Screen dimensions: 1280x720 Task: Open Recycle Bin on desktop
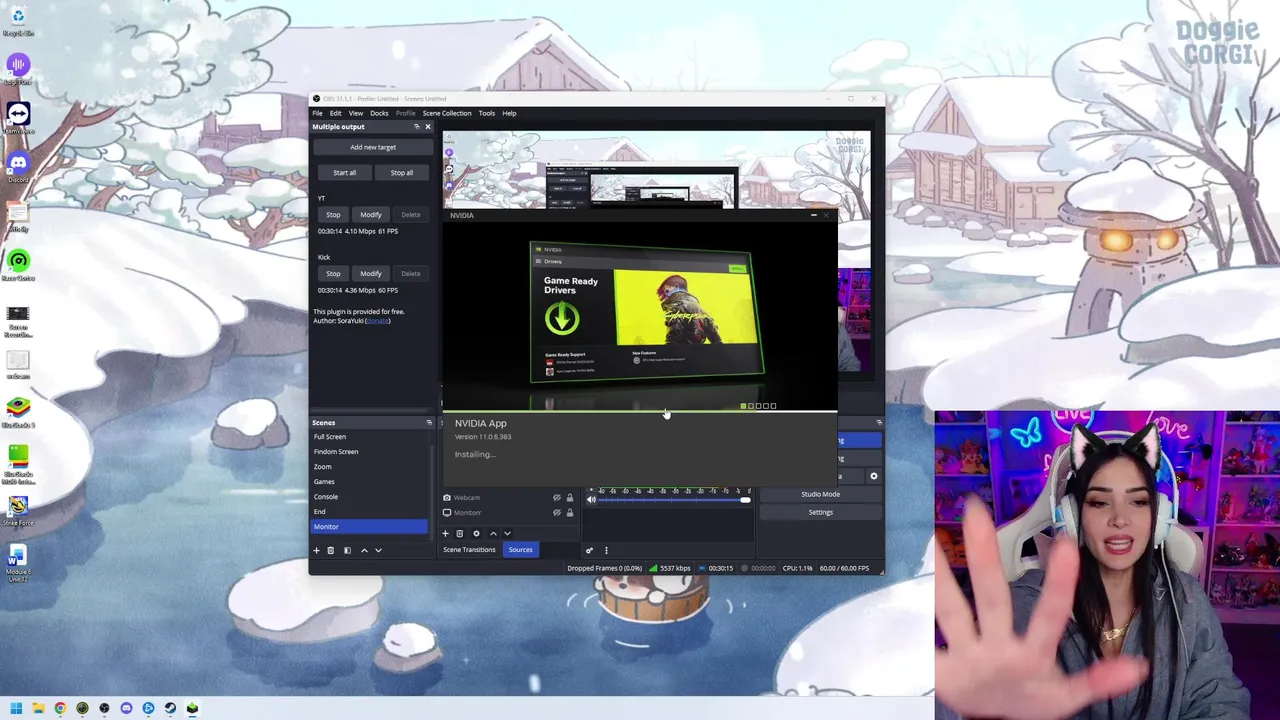(x=18, y=20)
